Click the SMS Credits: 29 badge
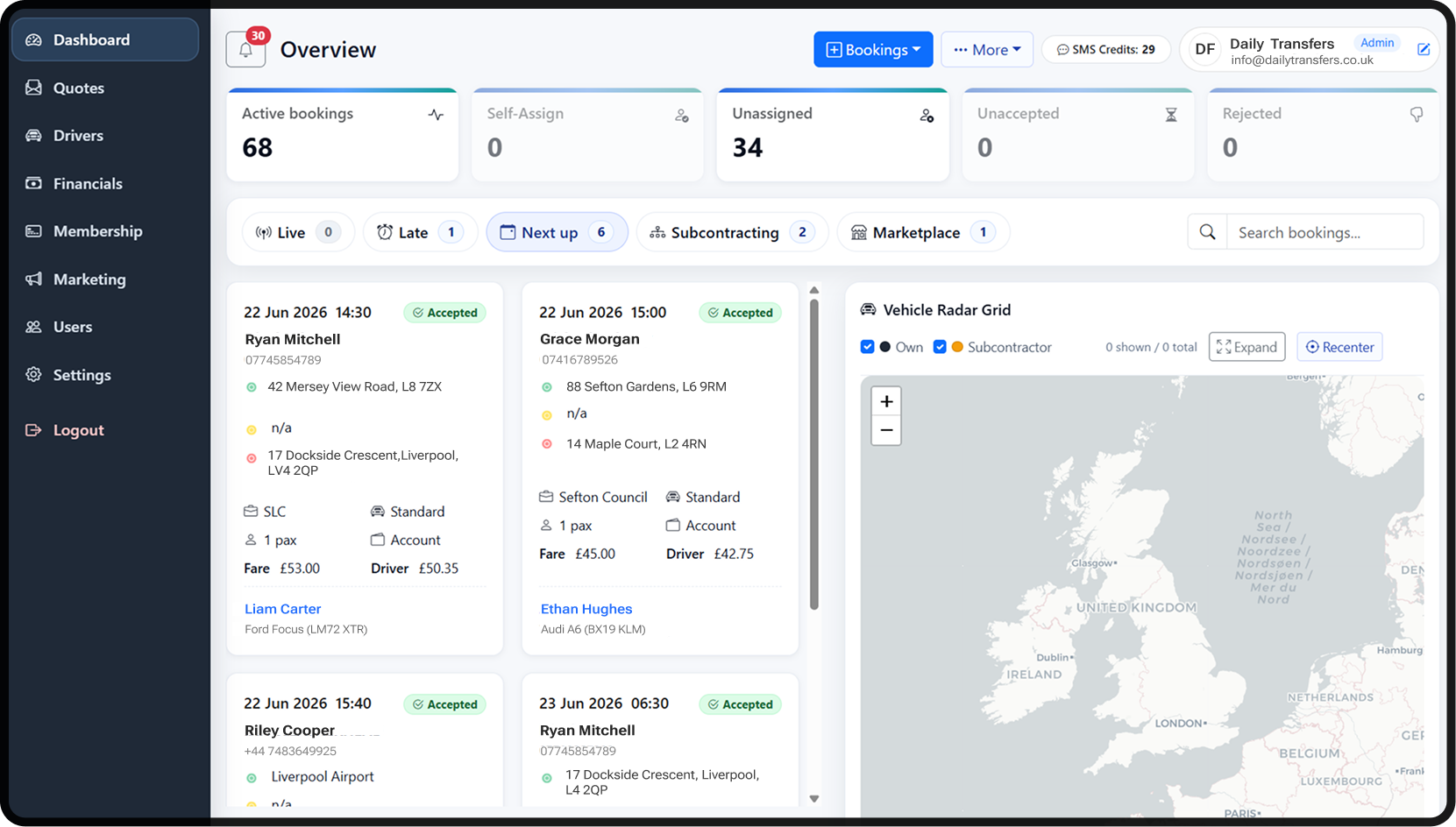The image size is (1456, 827). point(1105,50)
